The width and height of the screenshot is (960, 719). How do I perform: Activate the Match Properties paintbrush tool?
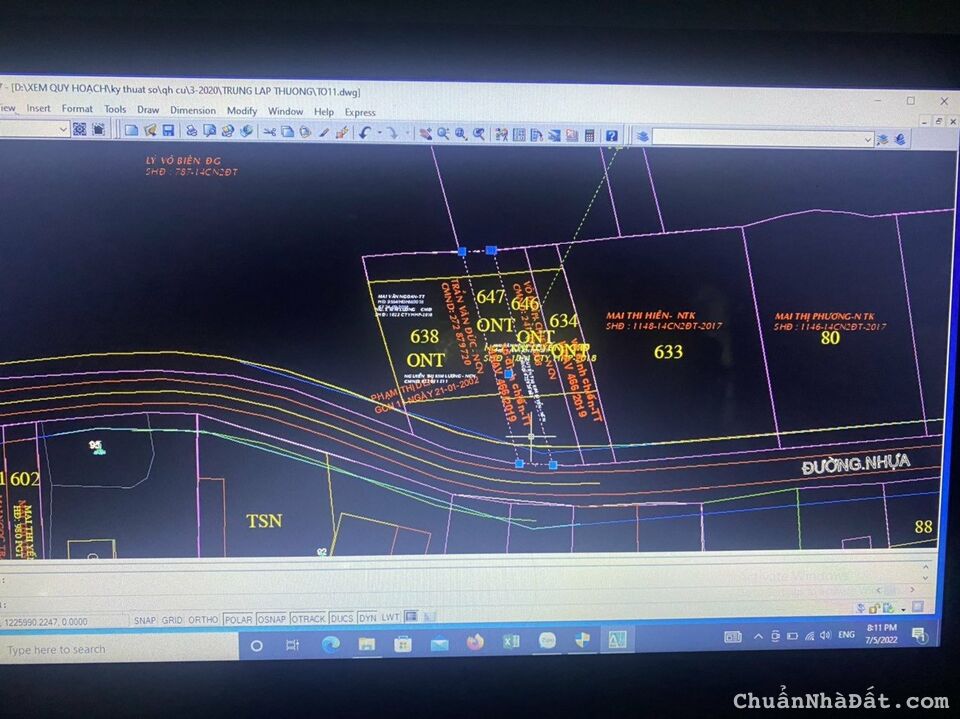coord(342,131)
